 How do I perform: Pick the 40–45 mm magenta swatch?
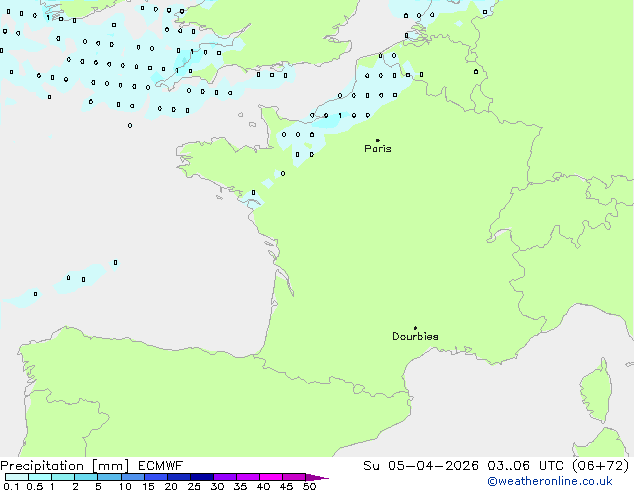coord(271,477)
